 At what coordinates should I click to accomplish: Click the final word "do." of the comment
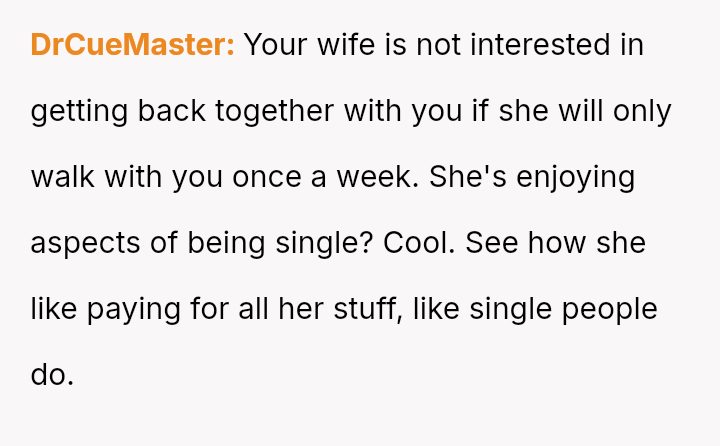tap(52, 375)
